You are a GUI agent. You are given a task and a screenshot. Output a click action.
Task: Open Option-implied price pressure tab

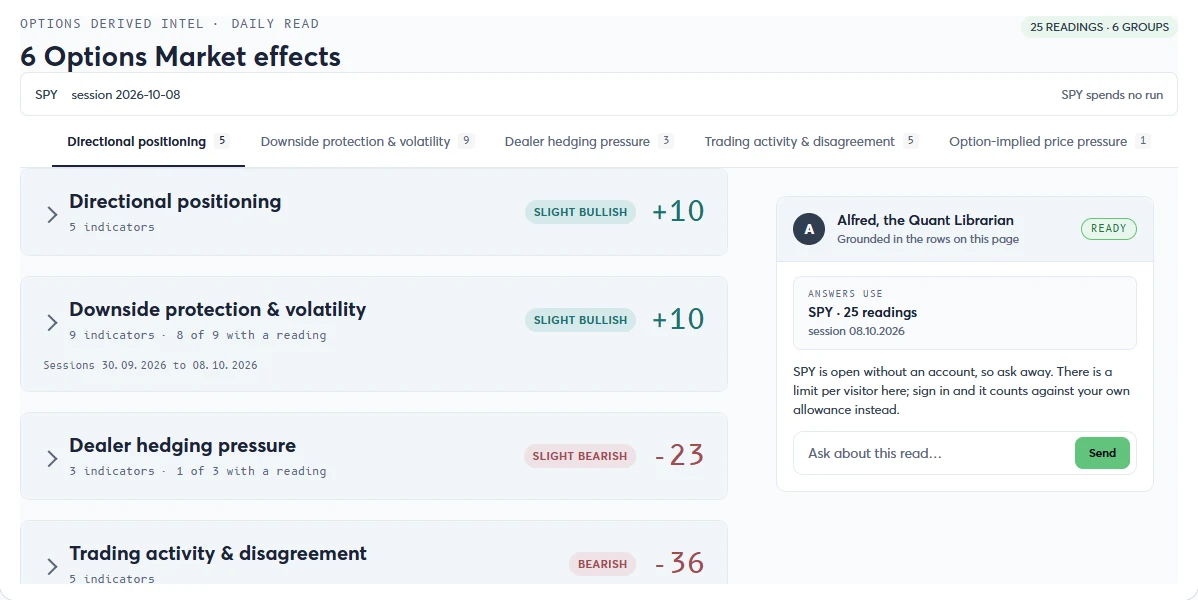pyautogui.click(x=1050, y=141)
